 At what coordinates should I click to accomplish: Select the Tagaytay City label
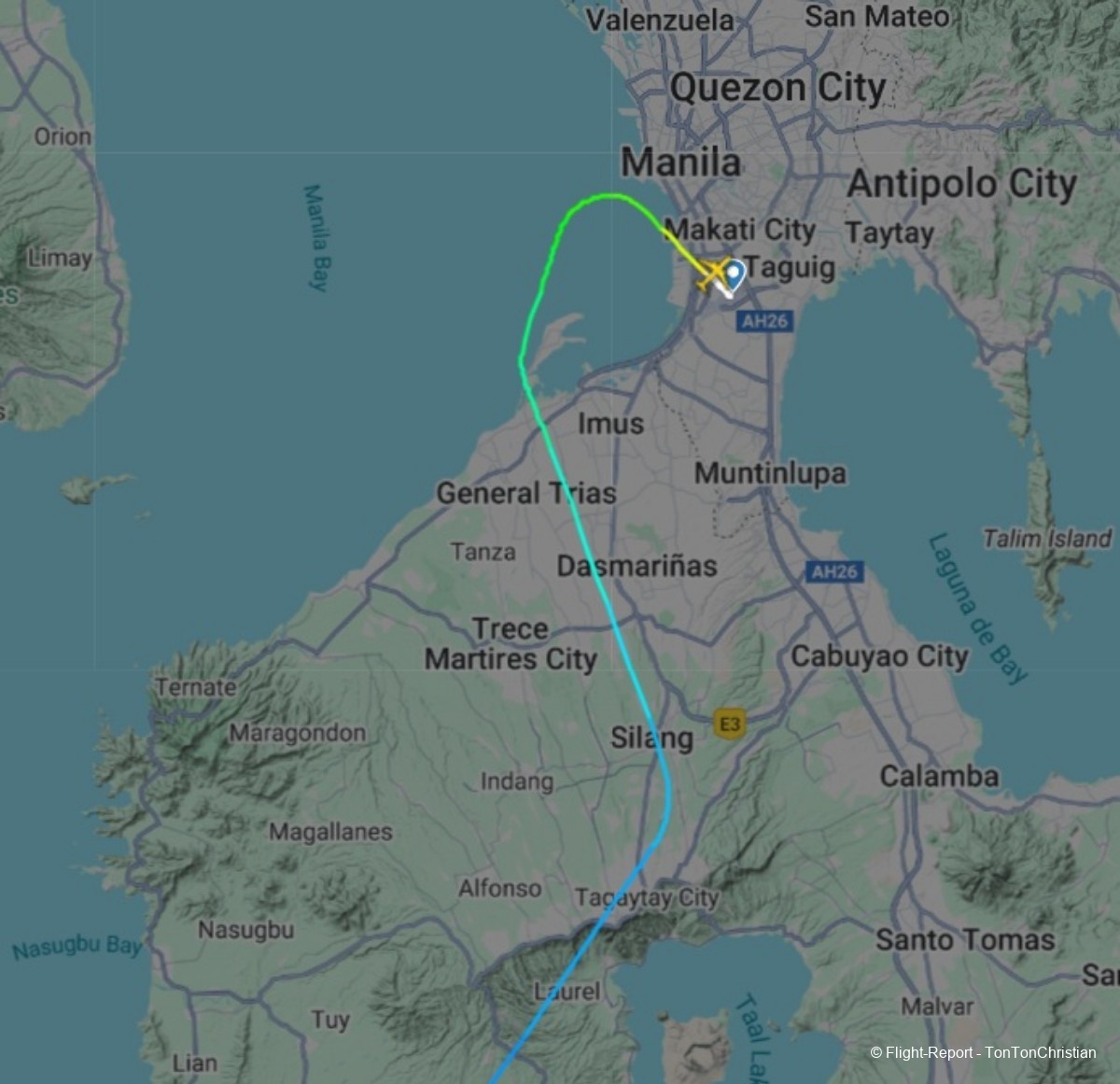pyautogui.click(x=647, y=897)
